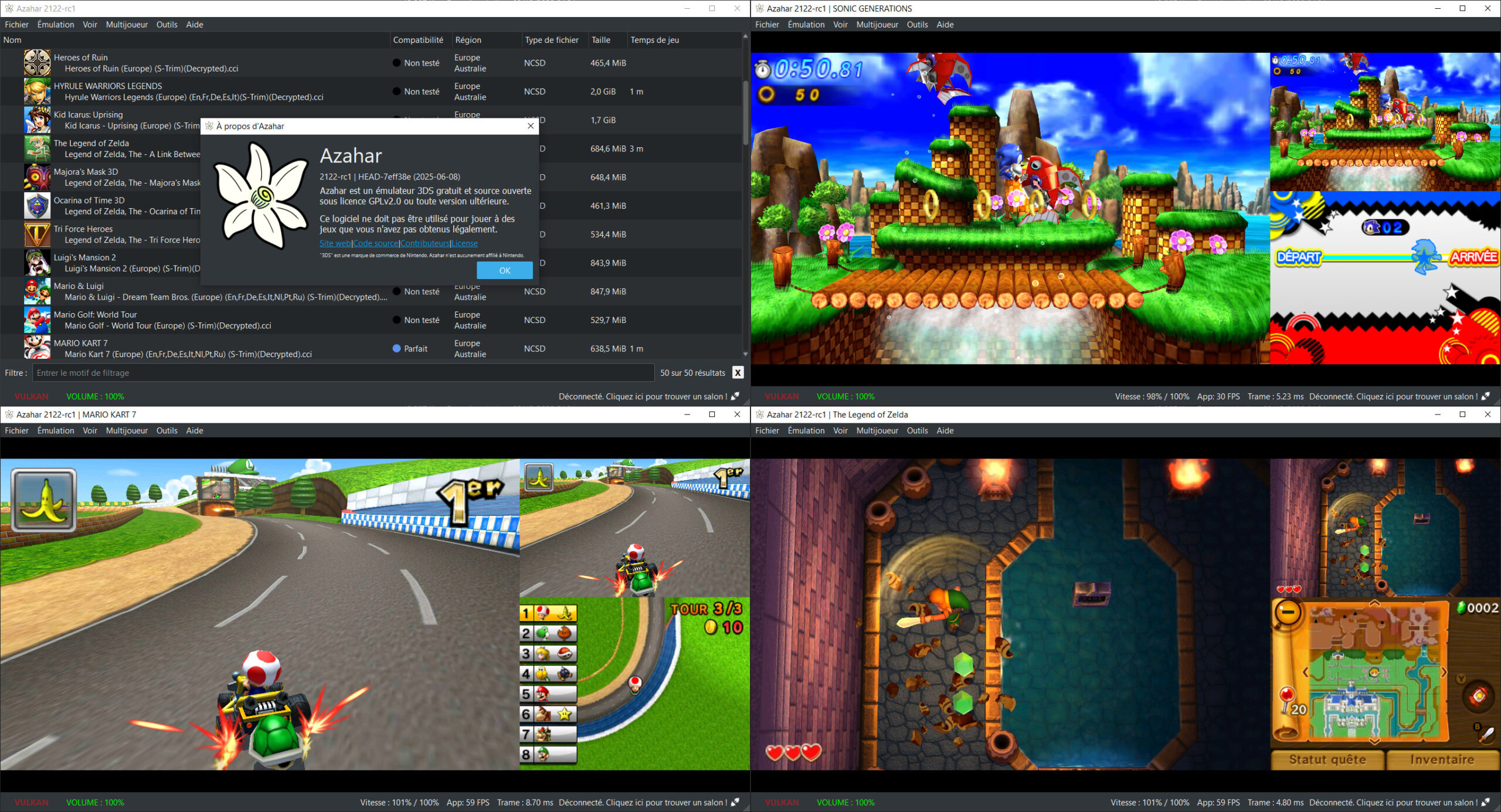Open the Contributeurs link
1501x812 pixels.
[x=425, y=243]
